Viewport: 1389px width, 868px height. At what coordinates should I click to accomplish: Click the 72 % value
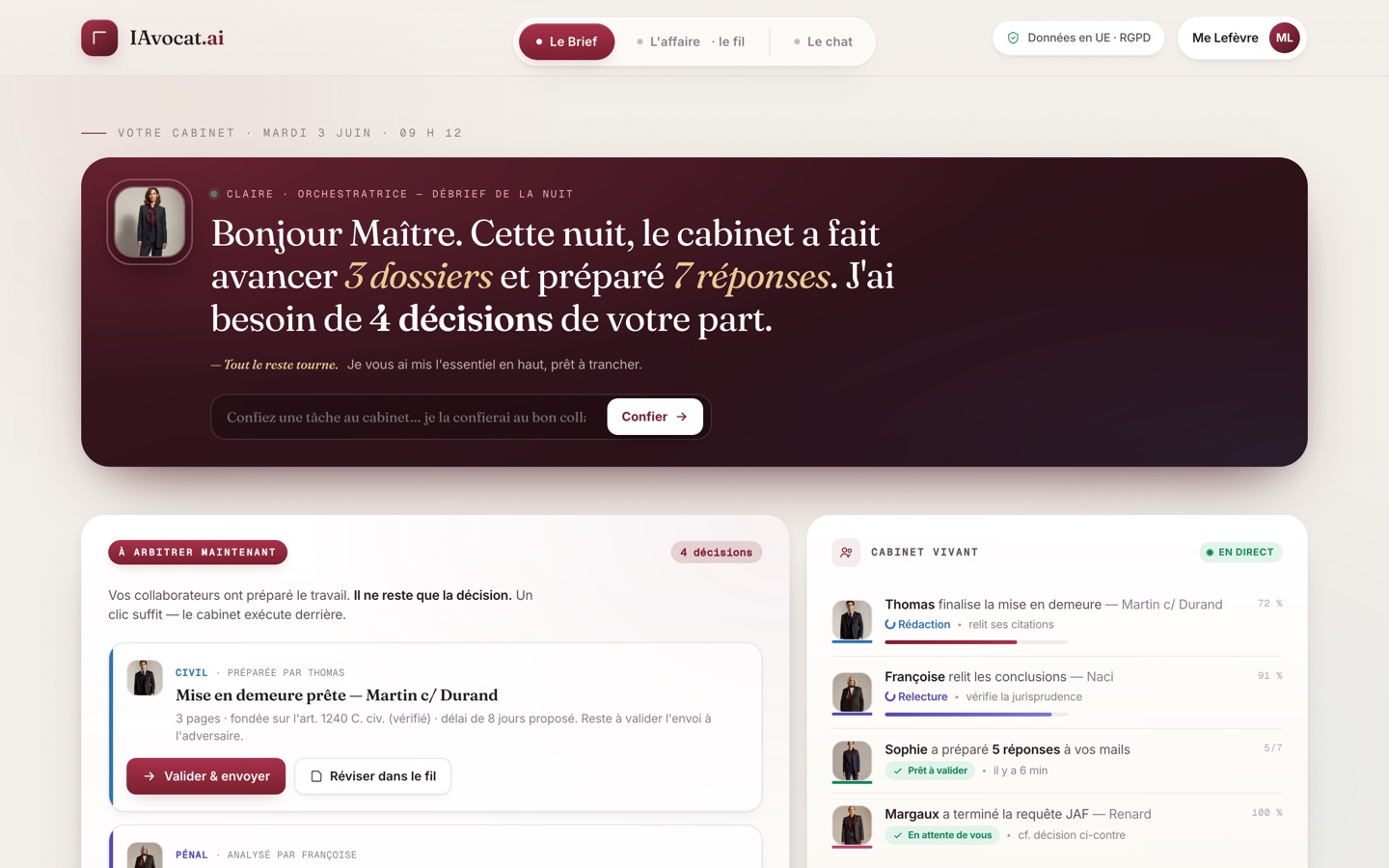[x=1269, y=604]
